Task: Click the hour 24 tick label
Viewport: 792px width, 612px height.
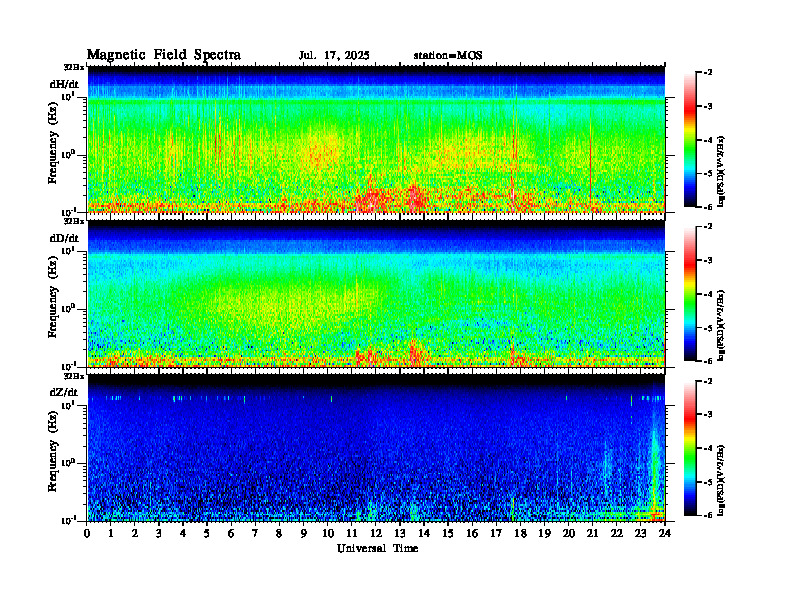Action: [665, 533]
